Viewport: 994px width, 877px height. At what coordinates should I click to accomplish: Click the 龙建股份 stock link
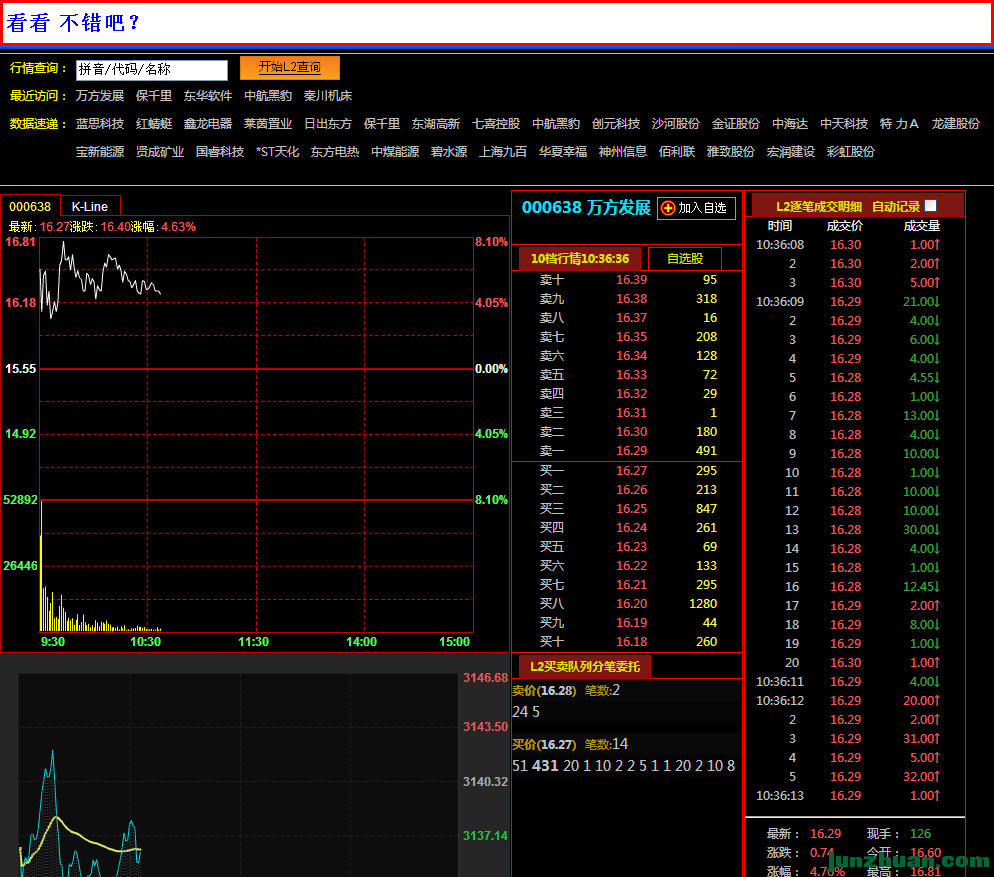point(956,124)
